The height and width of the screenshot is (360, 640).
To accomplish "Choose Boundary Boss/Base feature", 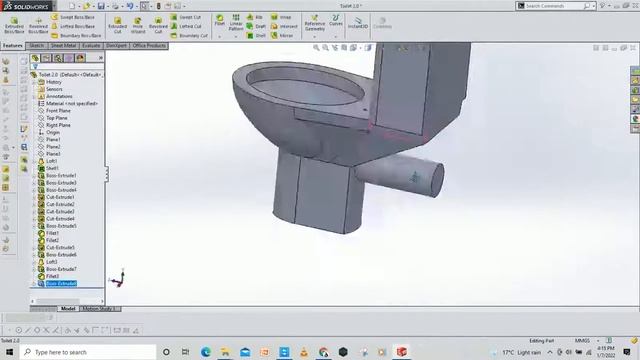I will (76, 36).
